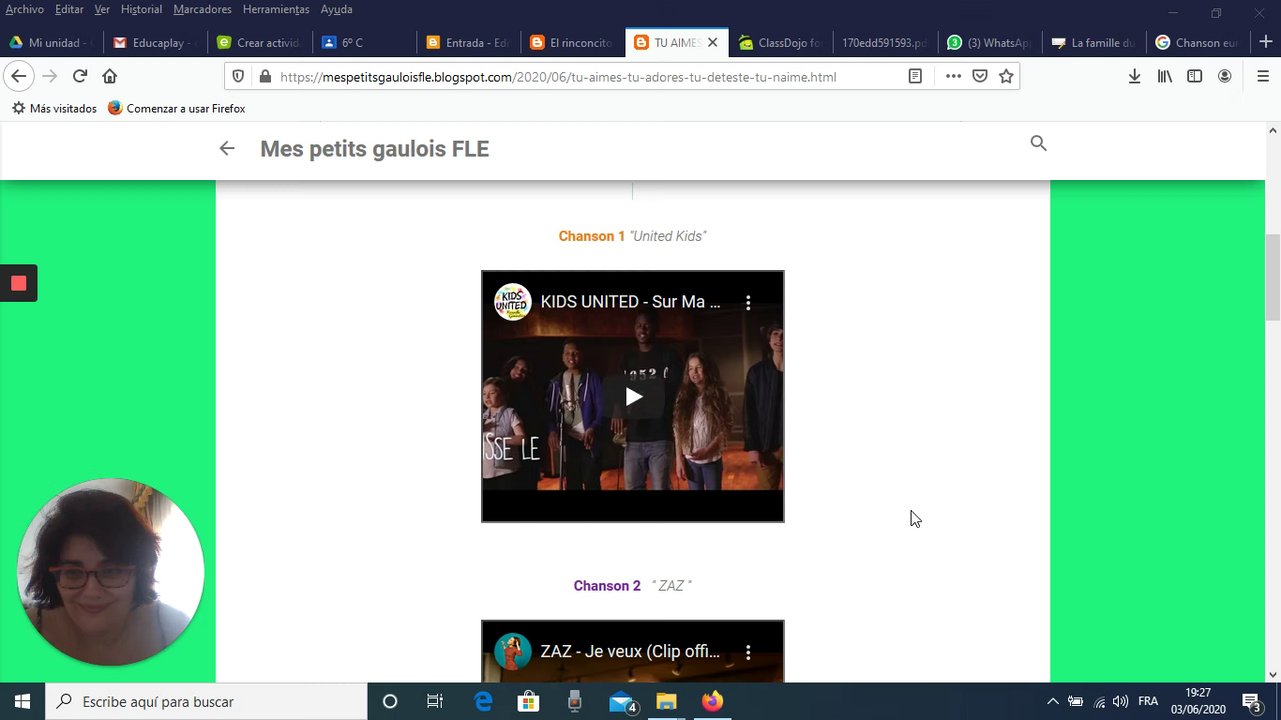Open the Firefox account icon
1281x720 pixels.
click(1225, 76)
